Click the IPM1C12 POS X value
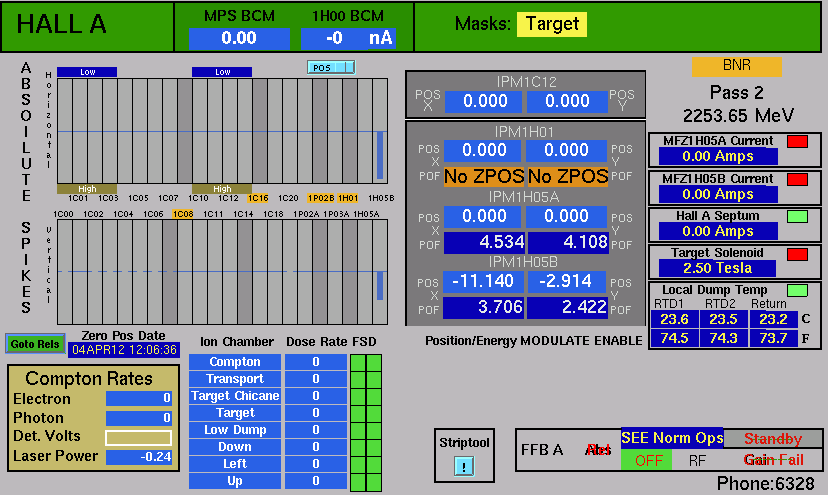828x495 pixels. click(484, 101)
